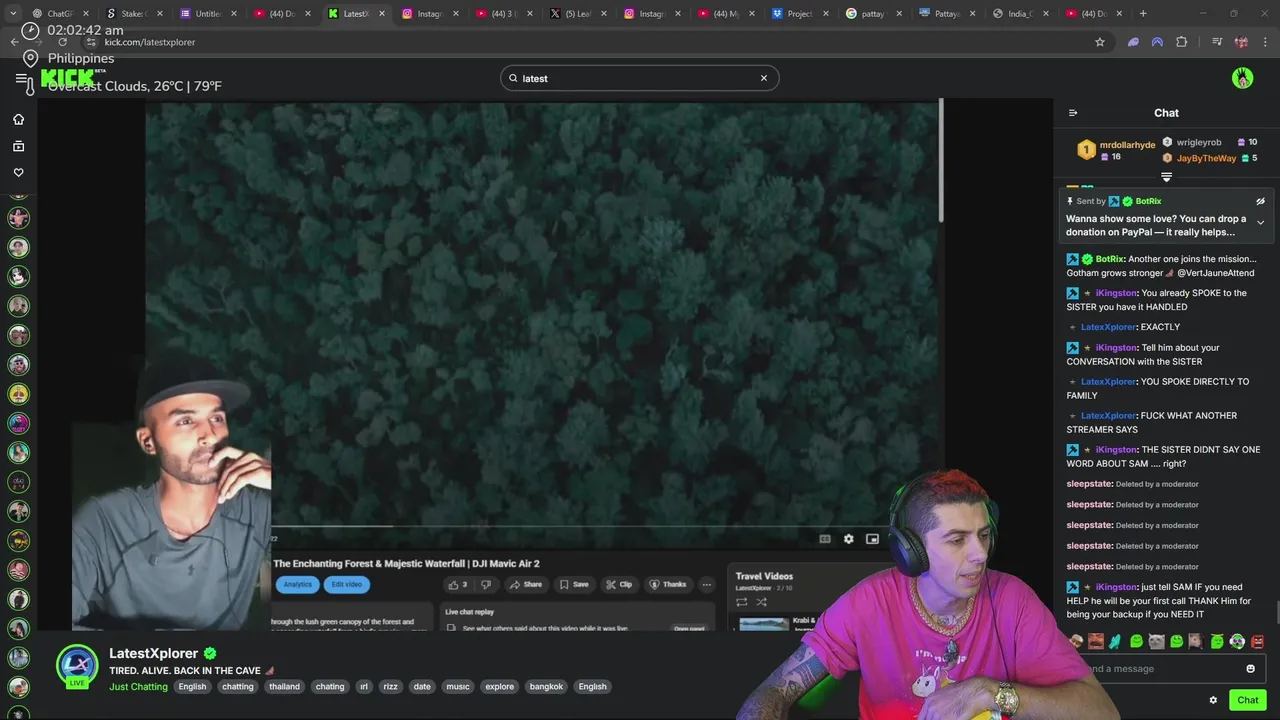Open the tab search dropdown arrow
1280x720 pixels.
pyautogui.click(x=13, y=14)
